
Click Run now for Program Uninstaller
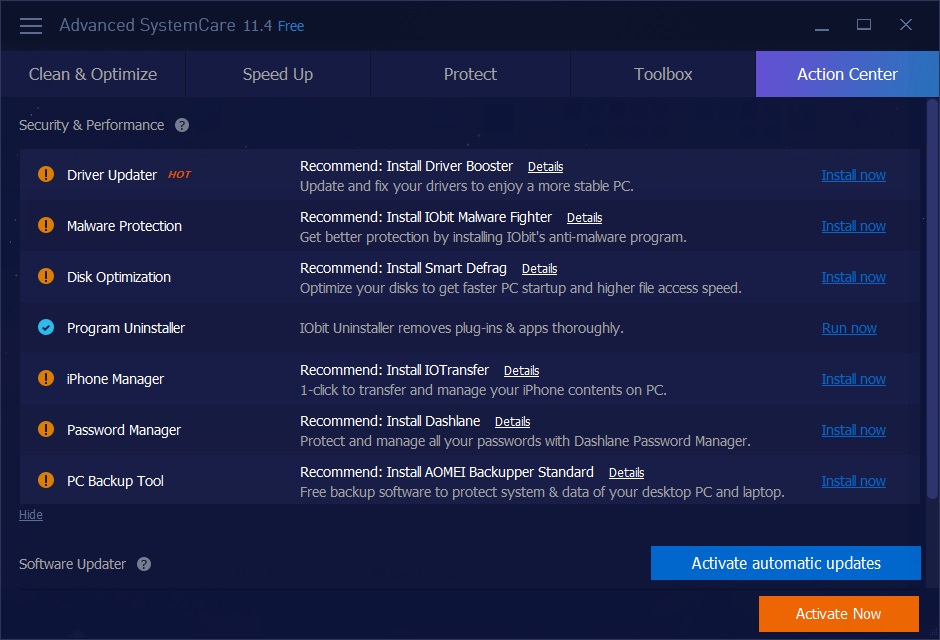pyautogui.click(x=849, y=328)
